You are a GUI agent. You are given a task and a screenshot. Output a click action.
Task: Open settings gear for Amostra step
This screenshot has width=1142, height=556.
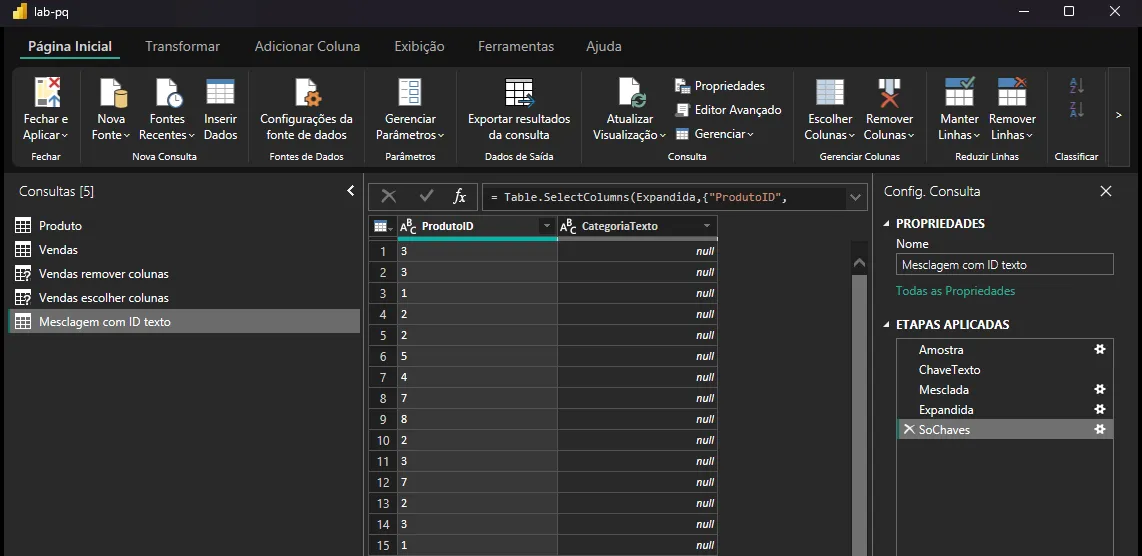(1100, 350)
